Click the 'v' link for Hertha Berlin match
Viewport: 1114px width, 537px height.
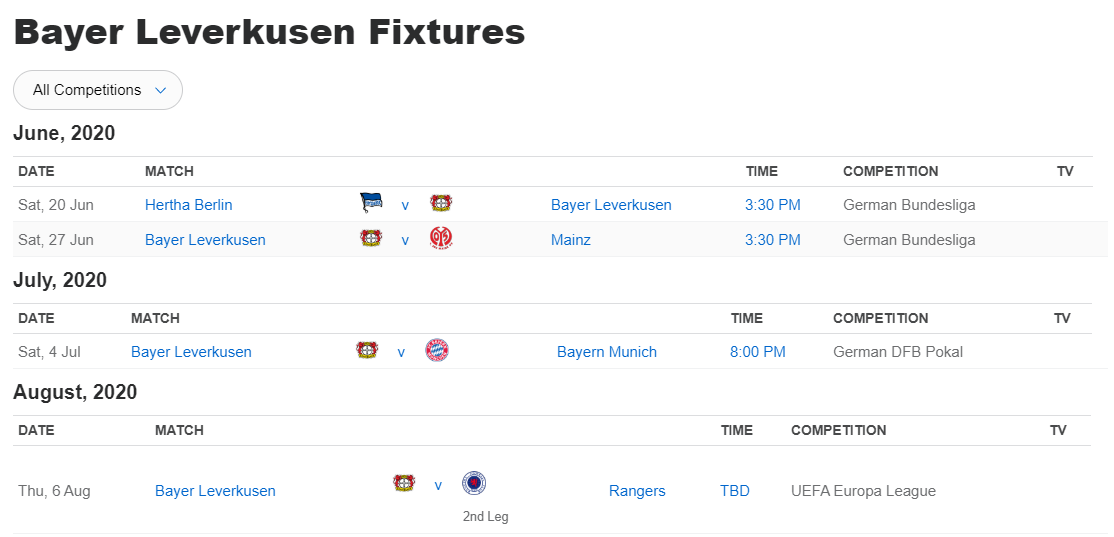tap(405, 205)
